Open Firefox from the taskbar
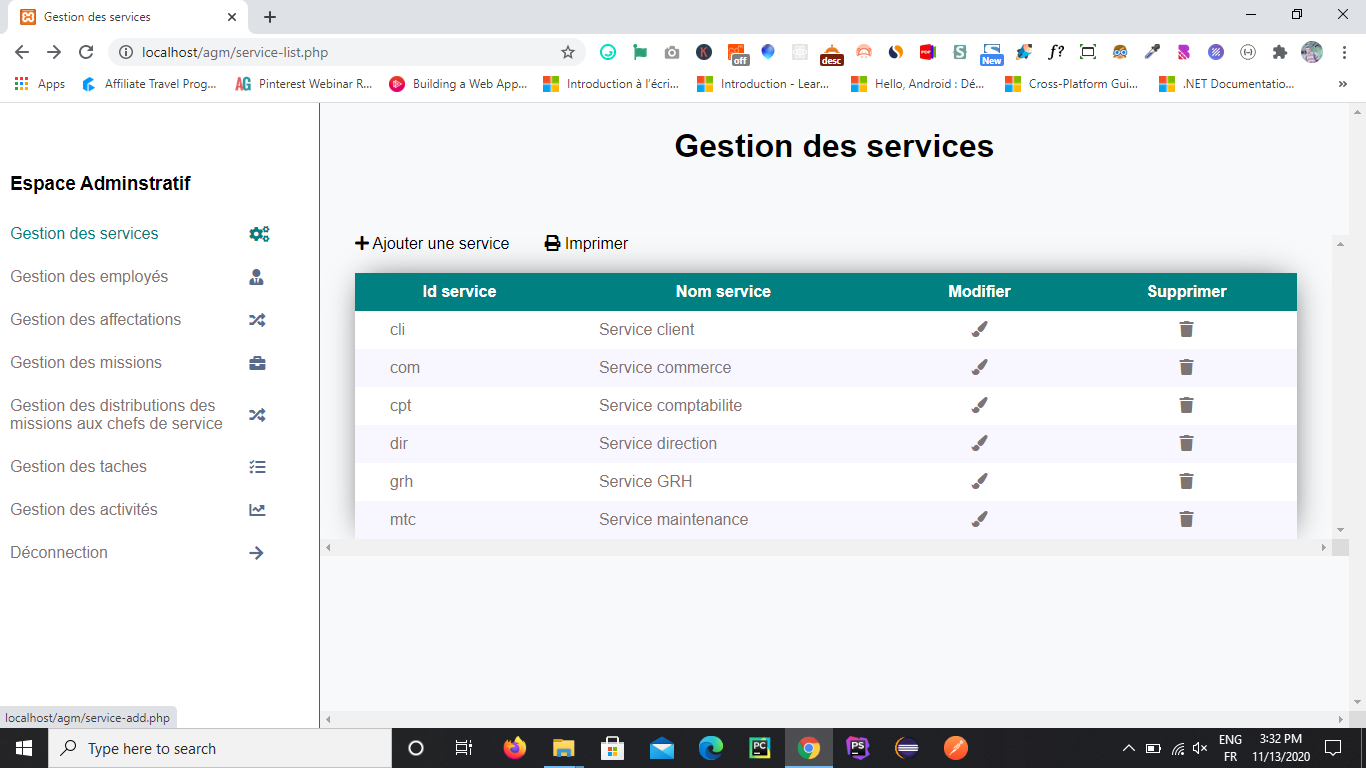Viewport: 1366px width, 768px height. click(x=515, y=748)
